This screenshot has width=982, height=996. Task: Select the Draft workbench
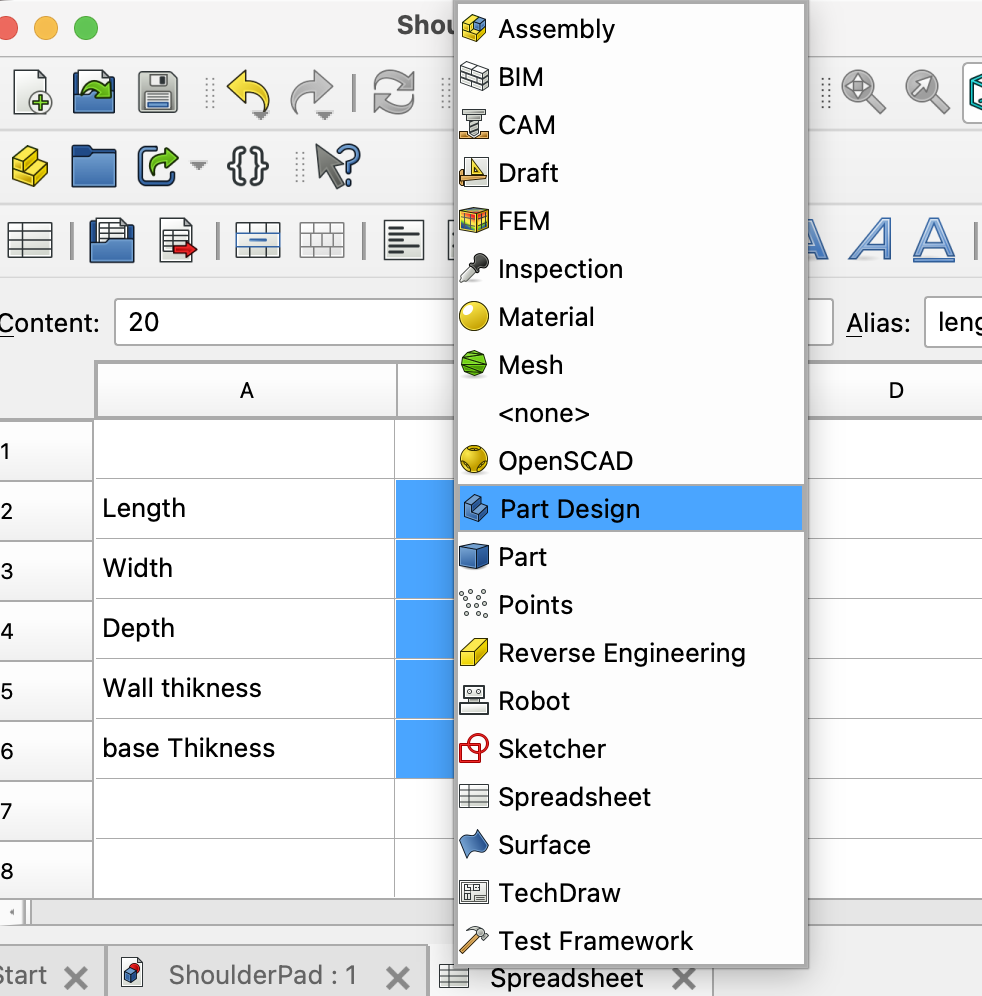tap(631, 173)
